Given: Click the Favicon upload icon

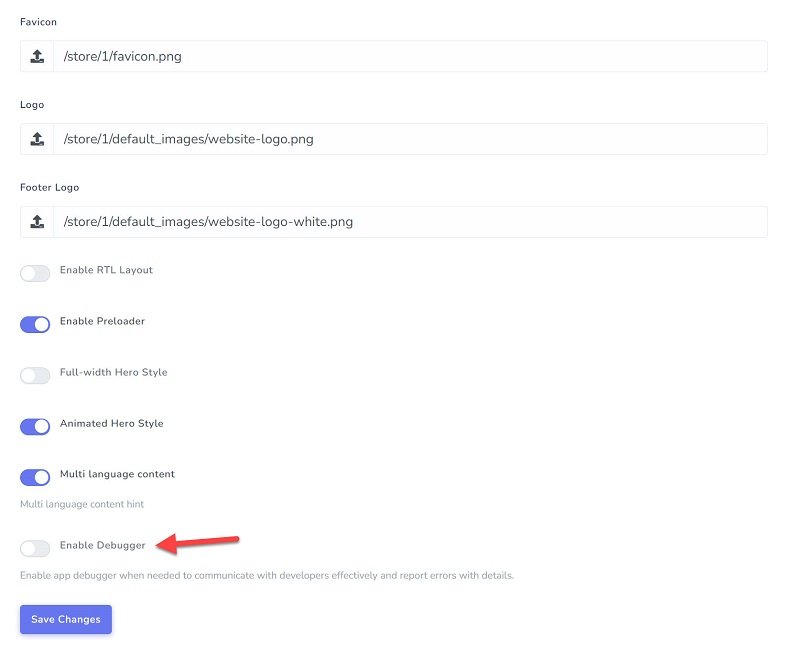Looking at the screenshot, I should [x=37, y=57].
